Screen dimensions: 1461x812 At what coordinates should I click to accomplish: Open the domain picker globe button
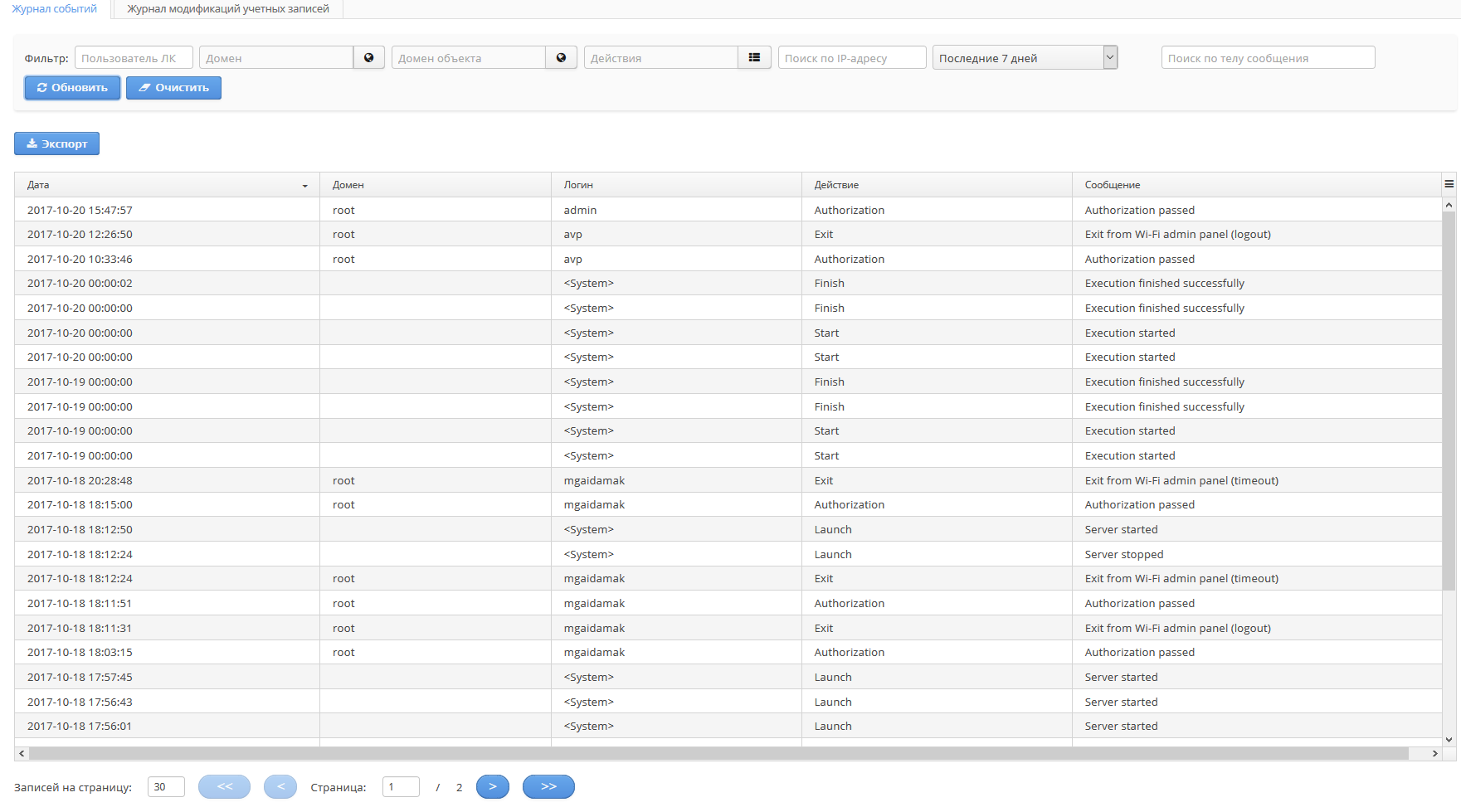click(x=369, y=58)
